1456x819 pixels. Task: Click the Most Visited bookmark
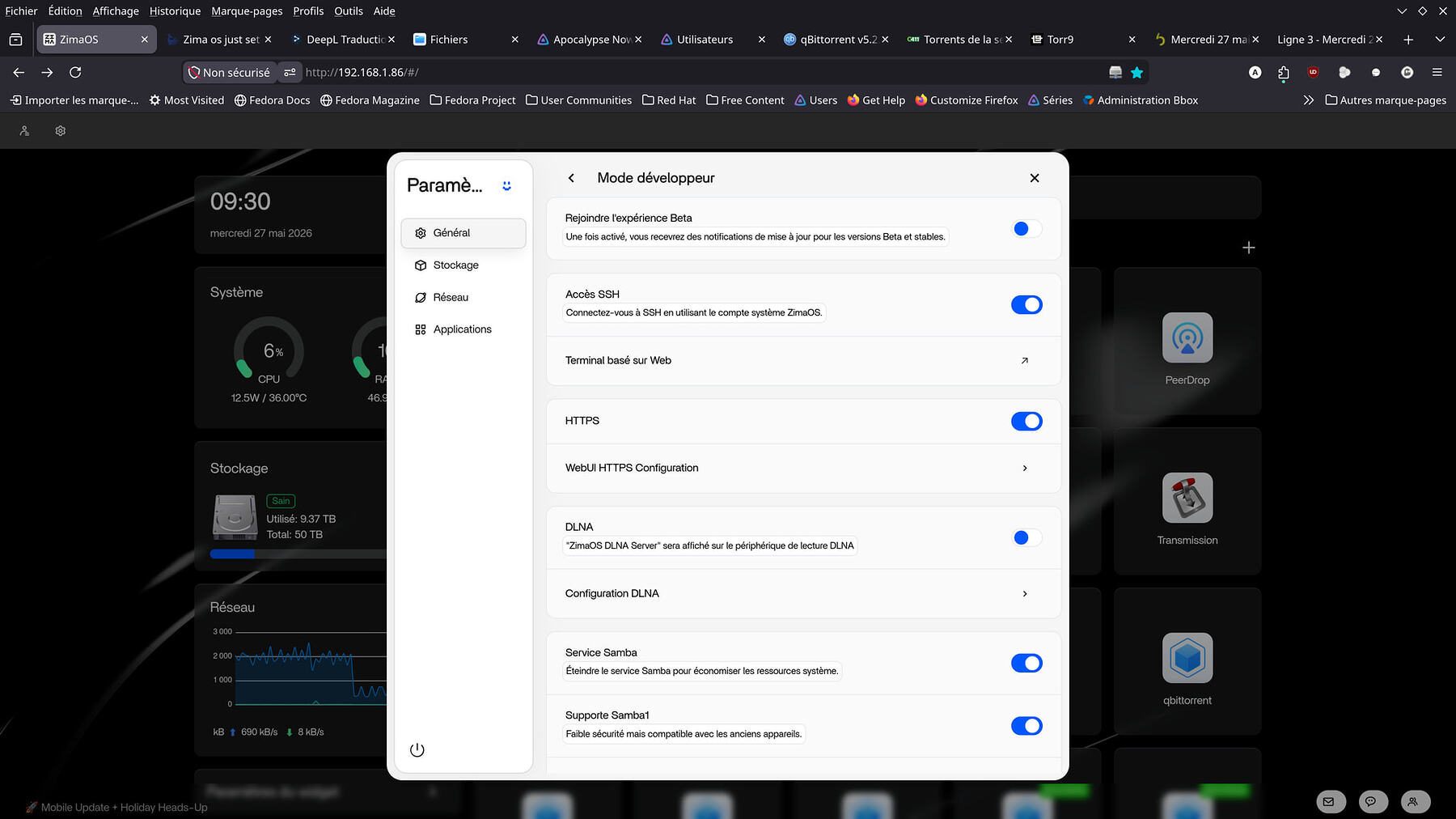pyautogui.click(x=186, y=100)
